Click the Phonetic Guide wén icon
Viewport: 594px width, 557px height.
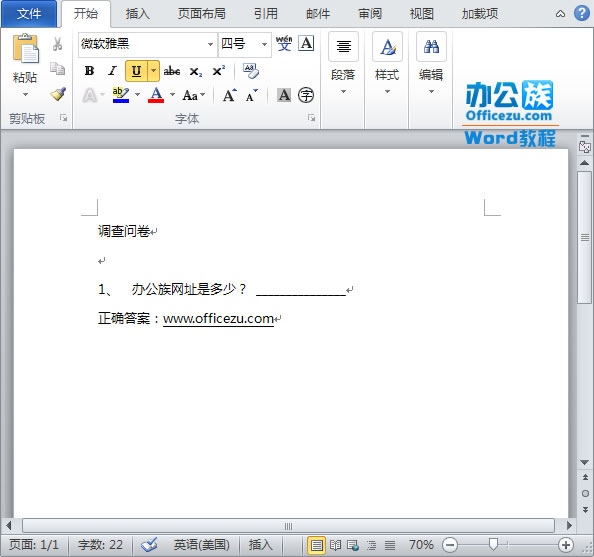pos(284,44)
